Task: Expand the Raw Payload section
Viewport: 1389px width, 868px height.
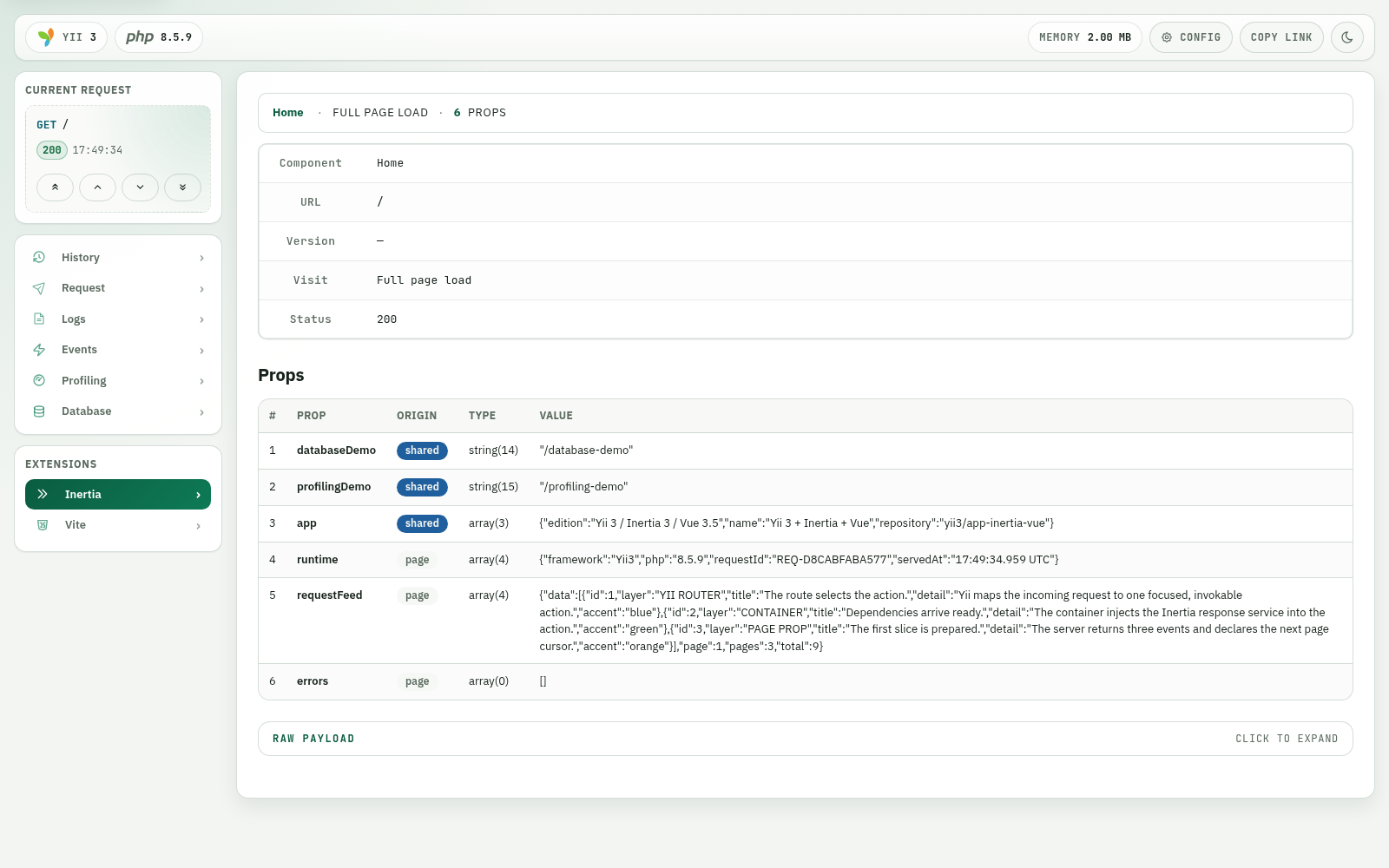Action: pos(806,739)
